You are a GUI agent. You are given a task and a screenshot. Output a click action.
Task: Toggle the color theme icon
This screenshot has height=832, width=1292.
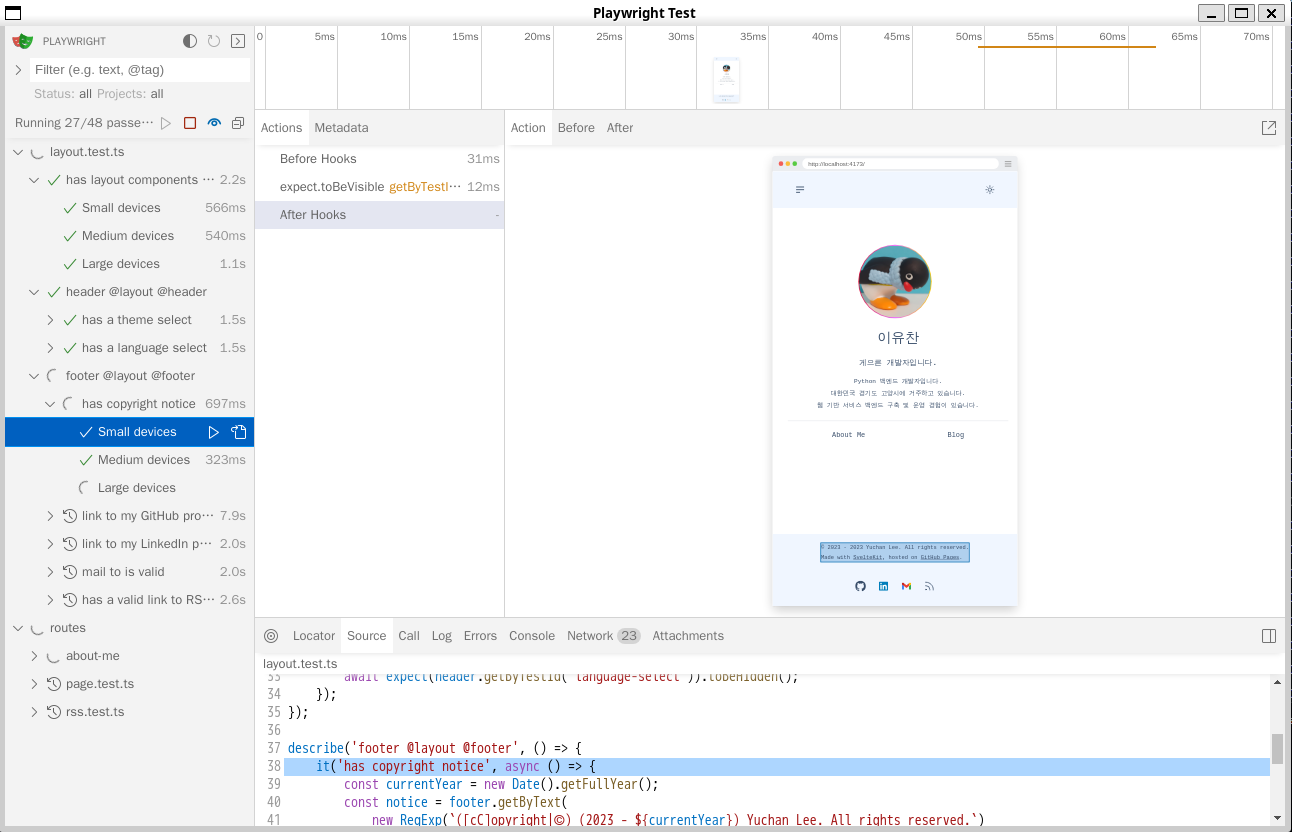[190, 41]
